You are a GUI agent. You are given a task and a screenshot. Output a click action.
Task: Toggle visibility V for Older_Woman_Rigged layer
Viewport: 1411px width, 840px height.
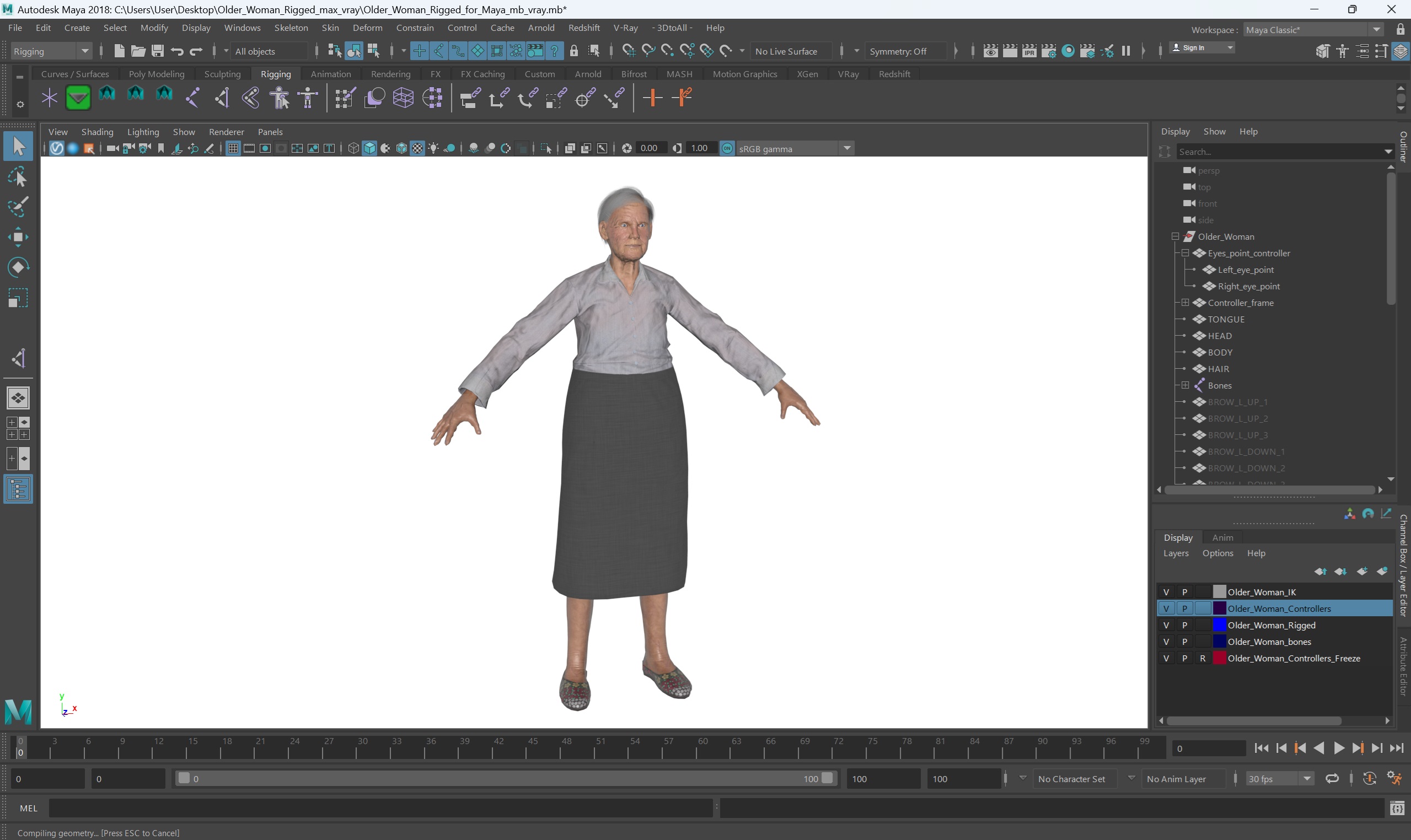(x=1166, y=625)
